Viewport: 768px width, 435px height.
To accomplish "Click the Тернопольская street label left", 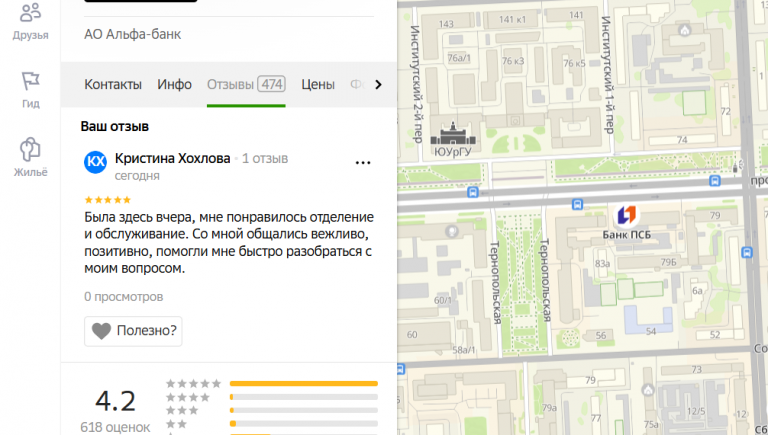I will [x=495, y=282].
